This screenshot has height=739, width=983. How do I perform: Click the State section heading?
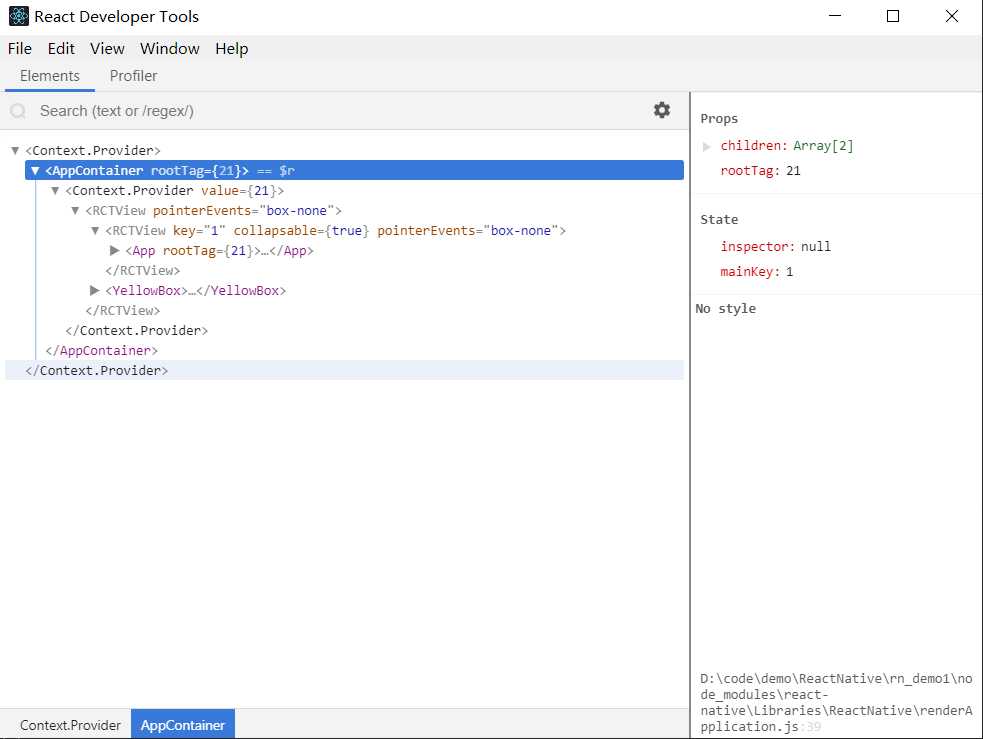pyautogui.click(x=719, y=219)
